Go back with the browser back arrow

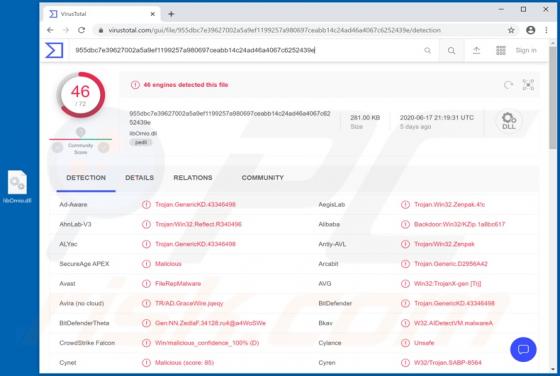tap(50, 30)
